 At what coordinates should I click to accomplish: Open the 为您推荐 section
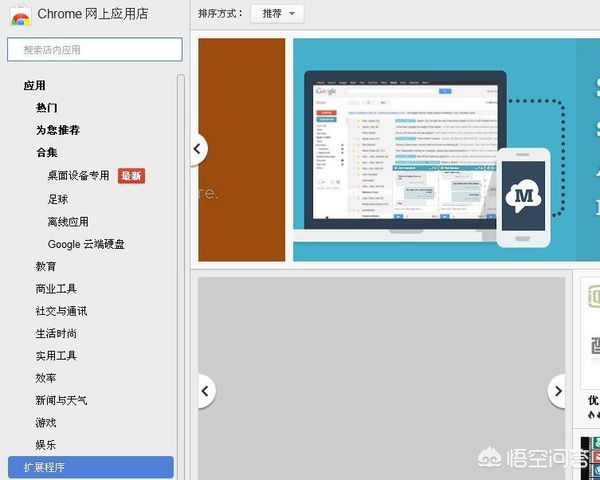pos(58,130)
